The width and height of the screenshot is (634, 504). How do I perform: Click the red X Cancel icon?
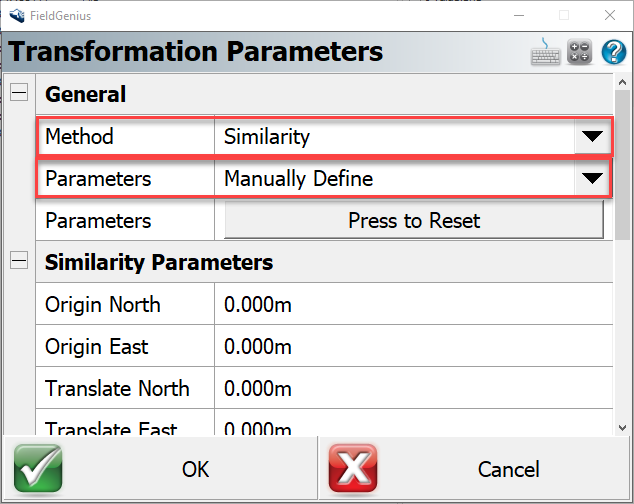pos(353,469)
